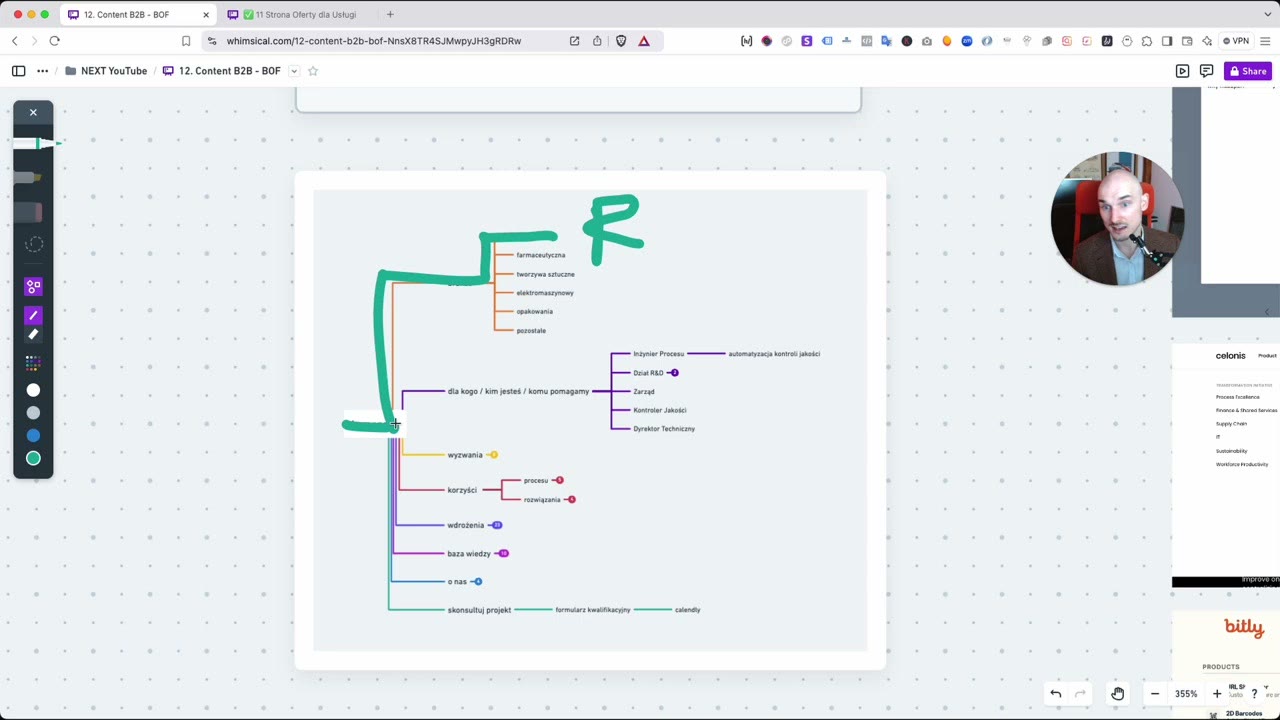Expand the rozwiązania node badge
Viewport: 1280px width, 720px height.
pyautogui.click(x=571, y=499)
